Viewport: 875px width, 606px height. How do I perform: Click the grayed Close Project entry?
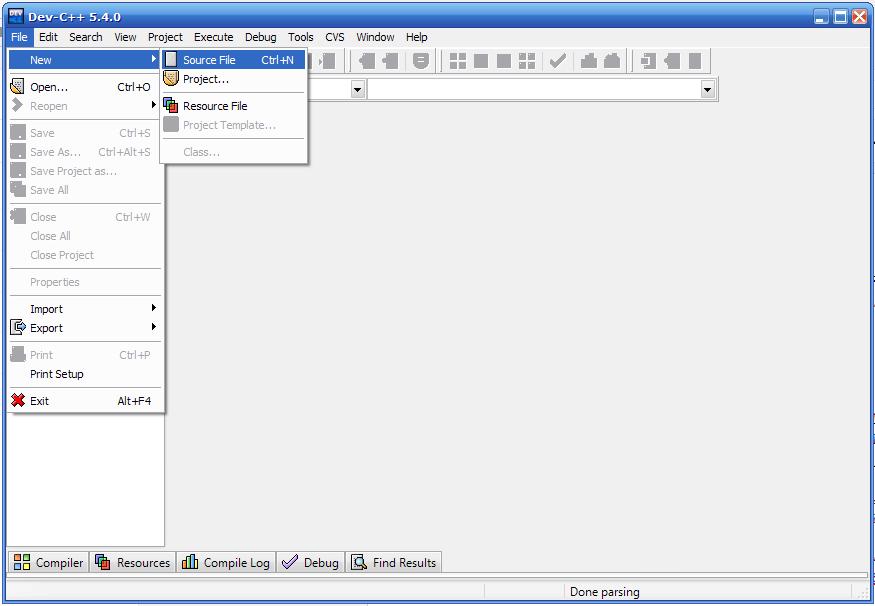(x=85, y=255)
